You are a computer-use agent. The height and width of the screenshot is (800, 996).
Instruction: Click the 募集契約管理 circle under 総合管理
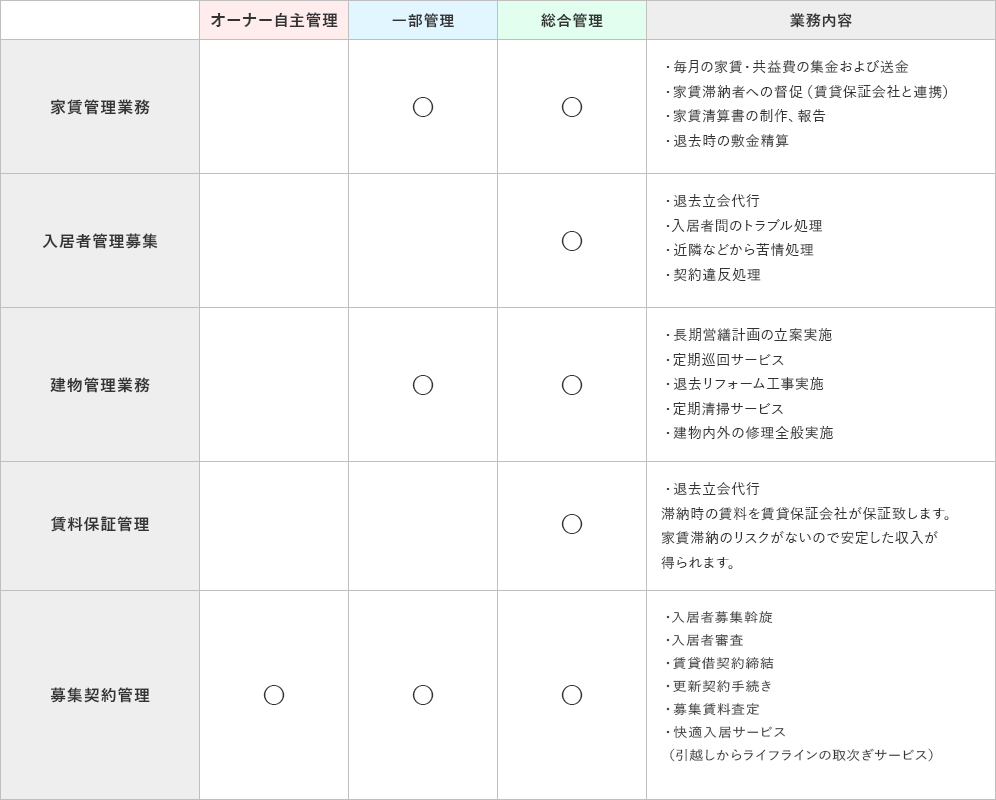tap(572, 695)
